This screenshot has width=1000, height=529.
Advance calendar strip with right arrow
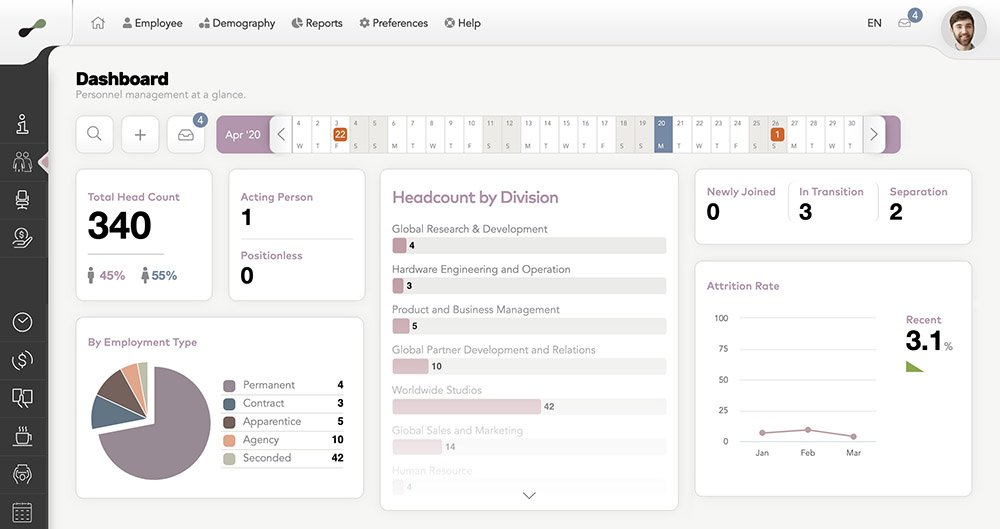[873, 134]
